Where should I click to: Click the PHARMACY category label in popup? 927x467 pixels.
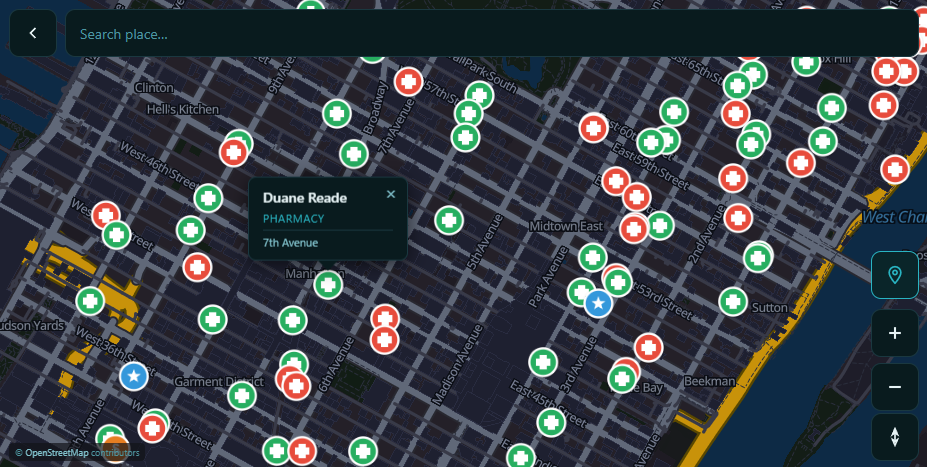click(294, 219)
